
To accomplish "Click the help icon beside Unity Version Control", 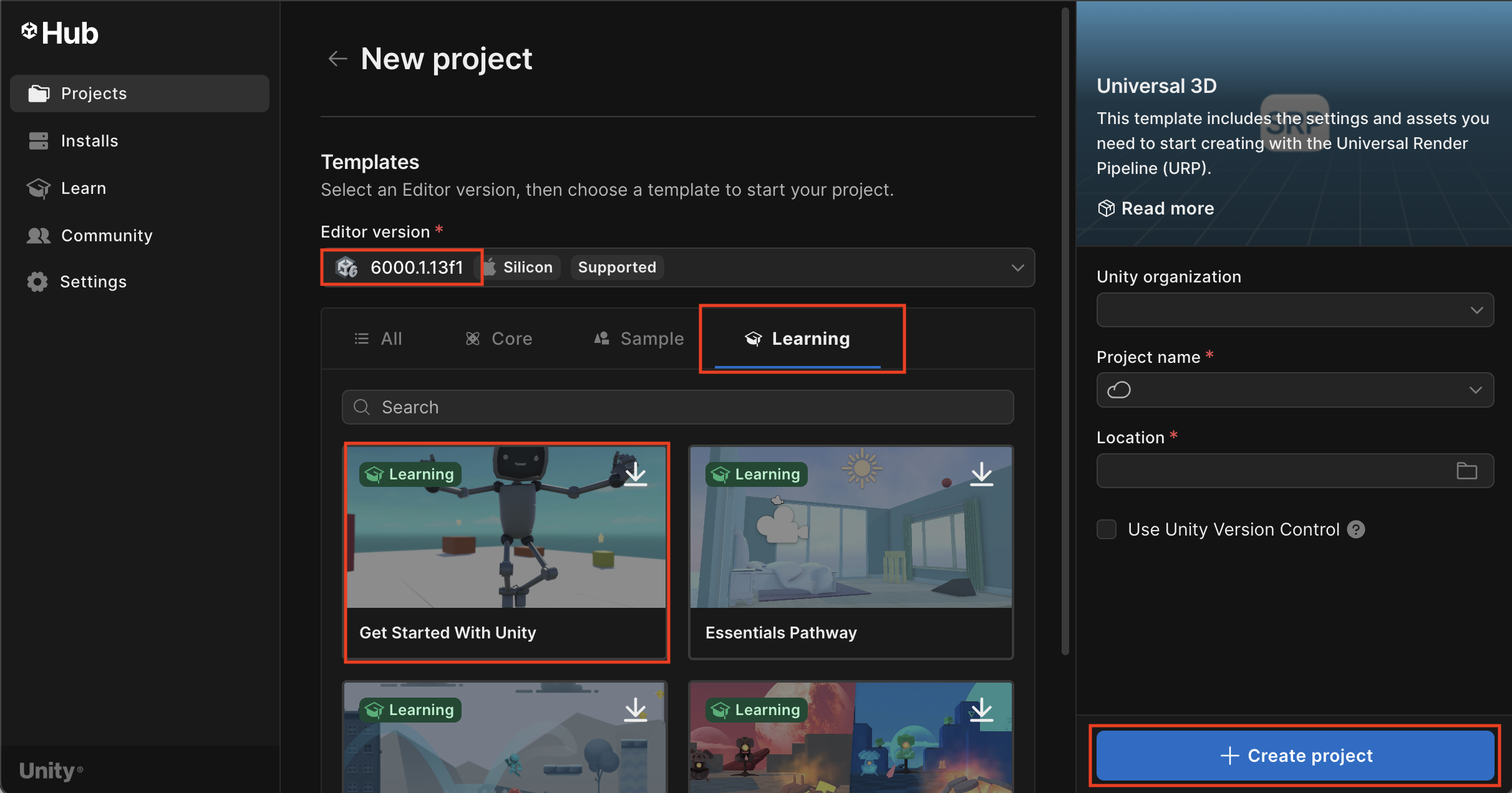I will [1356, 529].
